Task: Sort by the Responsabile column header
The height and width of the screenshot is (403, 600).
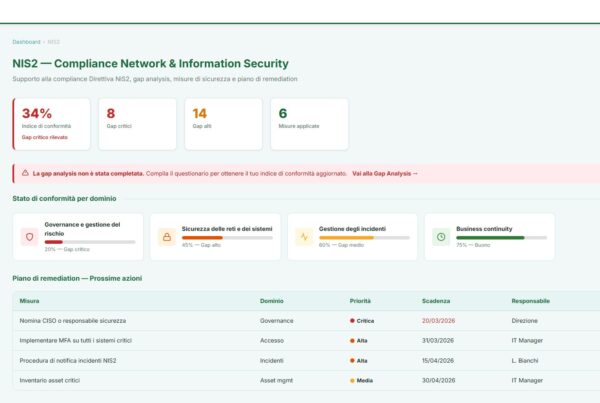Action: click(531, 301)
